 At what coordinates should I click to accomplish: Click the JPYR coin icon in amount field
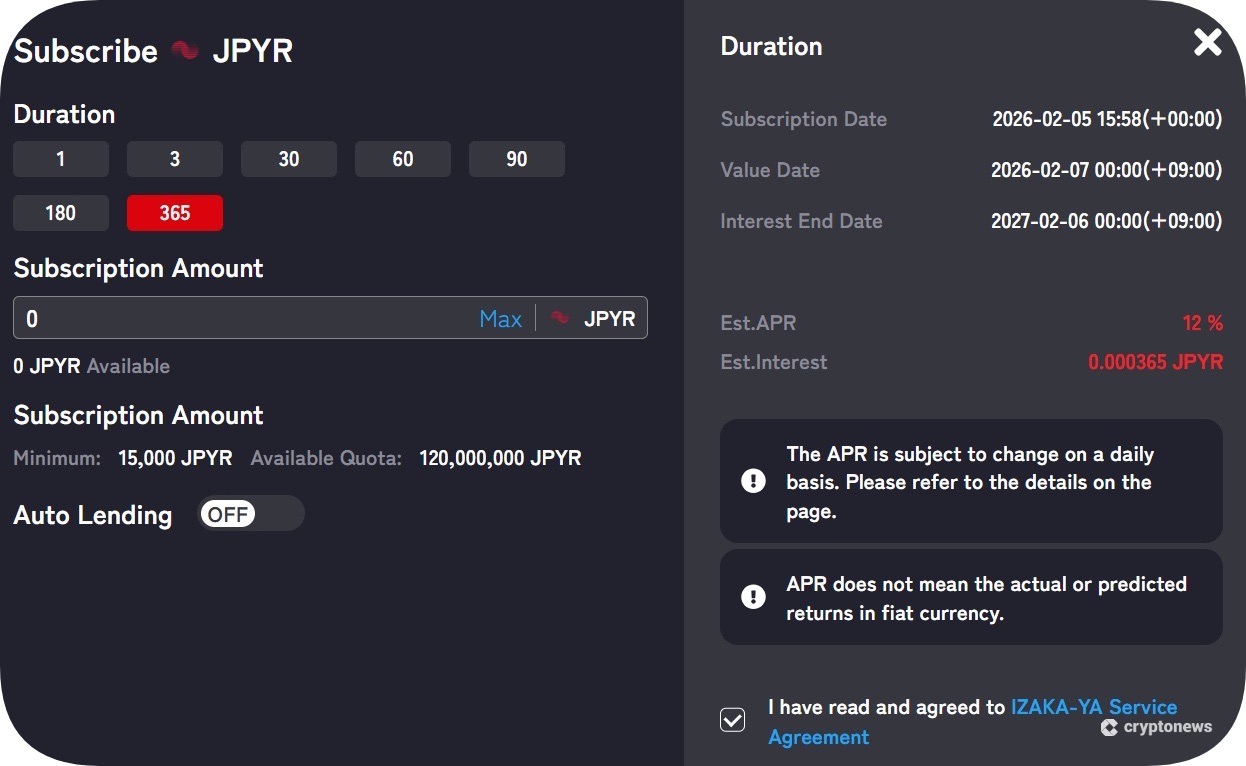tap(561, 318)
